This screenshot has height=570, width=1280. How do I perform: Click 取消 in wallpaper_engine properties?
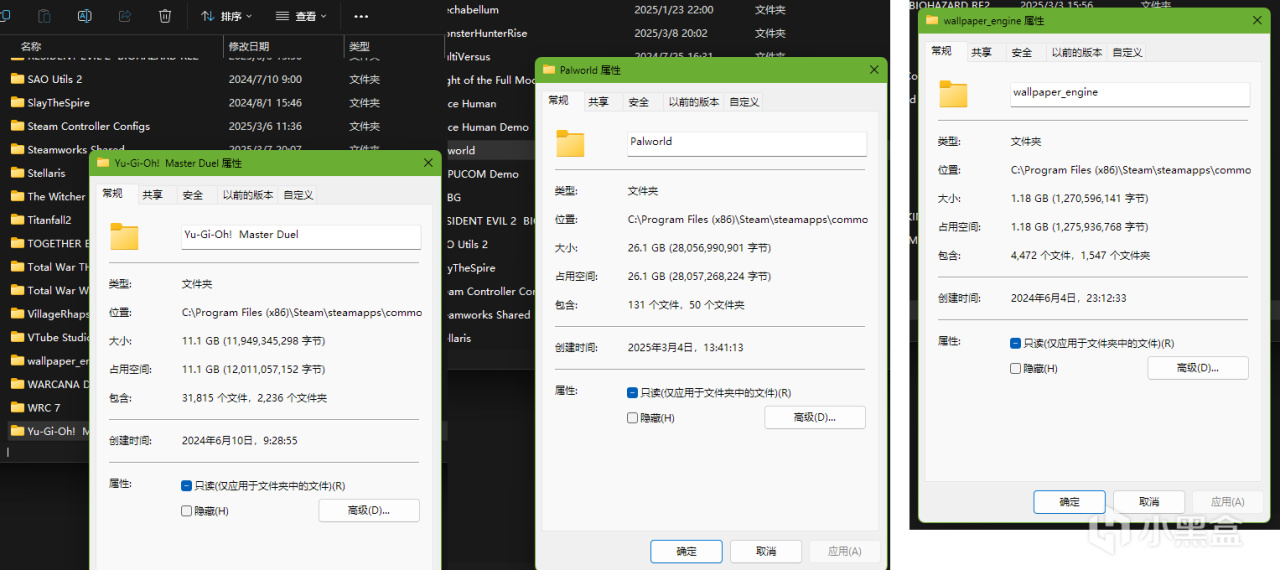[x=1149, y=502]
